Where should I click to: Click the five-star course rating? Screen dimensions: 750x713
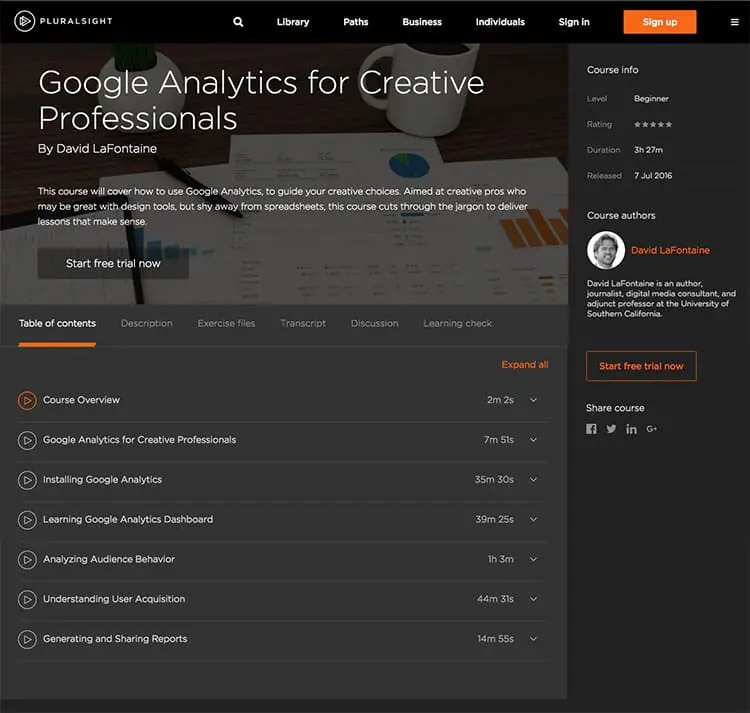pyautogui.click(x=653, y=125)
